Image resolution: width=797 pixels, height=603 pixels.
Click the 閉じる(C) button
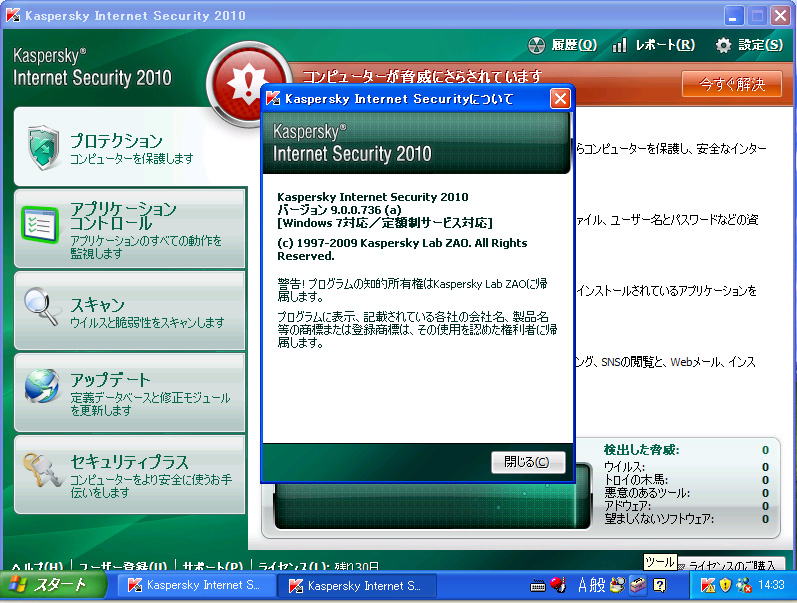pos(528,462)
